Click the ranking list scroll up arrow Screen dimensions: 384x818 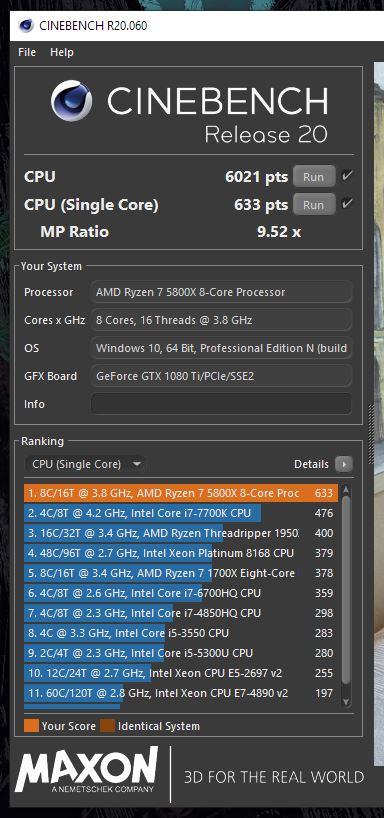[x=346, y=490]
